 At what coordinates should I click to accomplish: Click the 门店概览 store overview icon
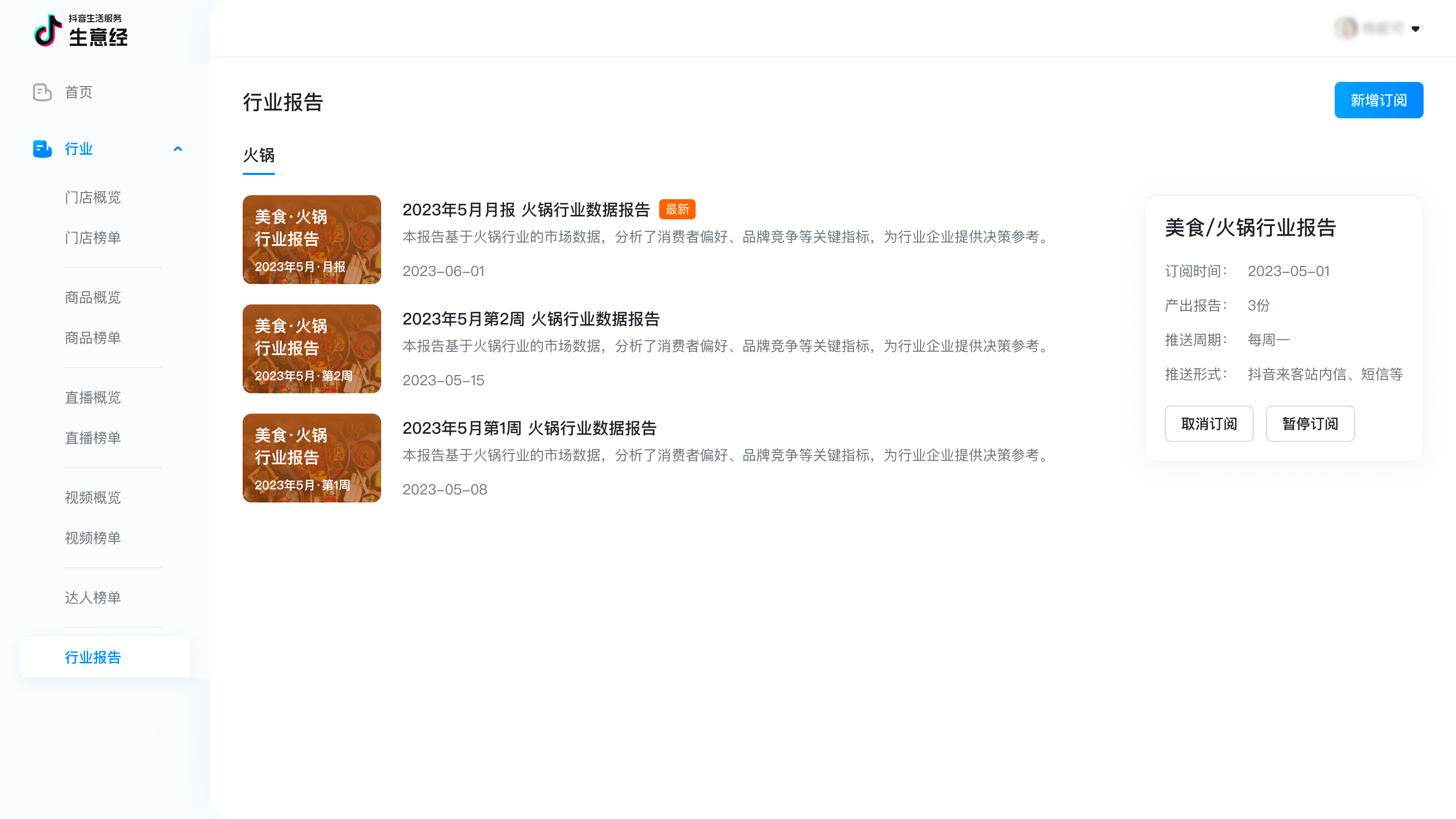click(93, 197)
